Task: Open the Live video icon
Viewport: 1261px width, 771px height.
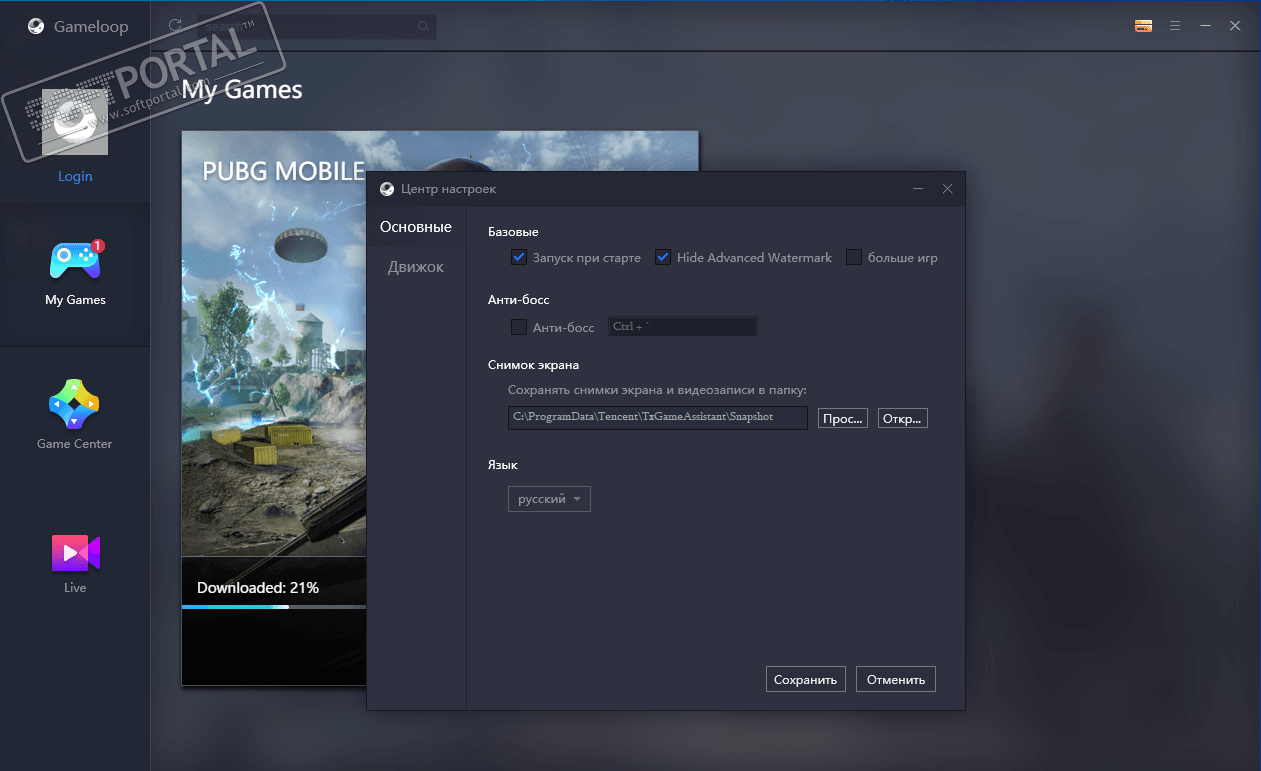Action: tap(76, 553)
